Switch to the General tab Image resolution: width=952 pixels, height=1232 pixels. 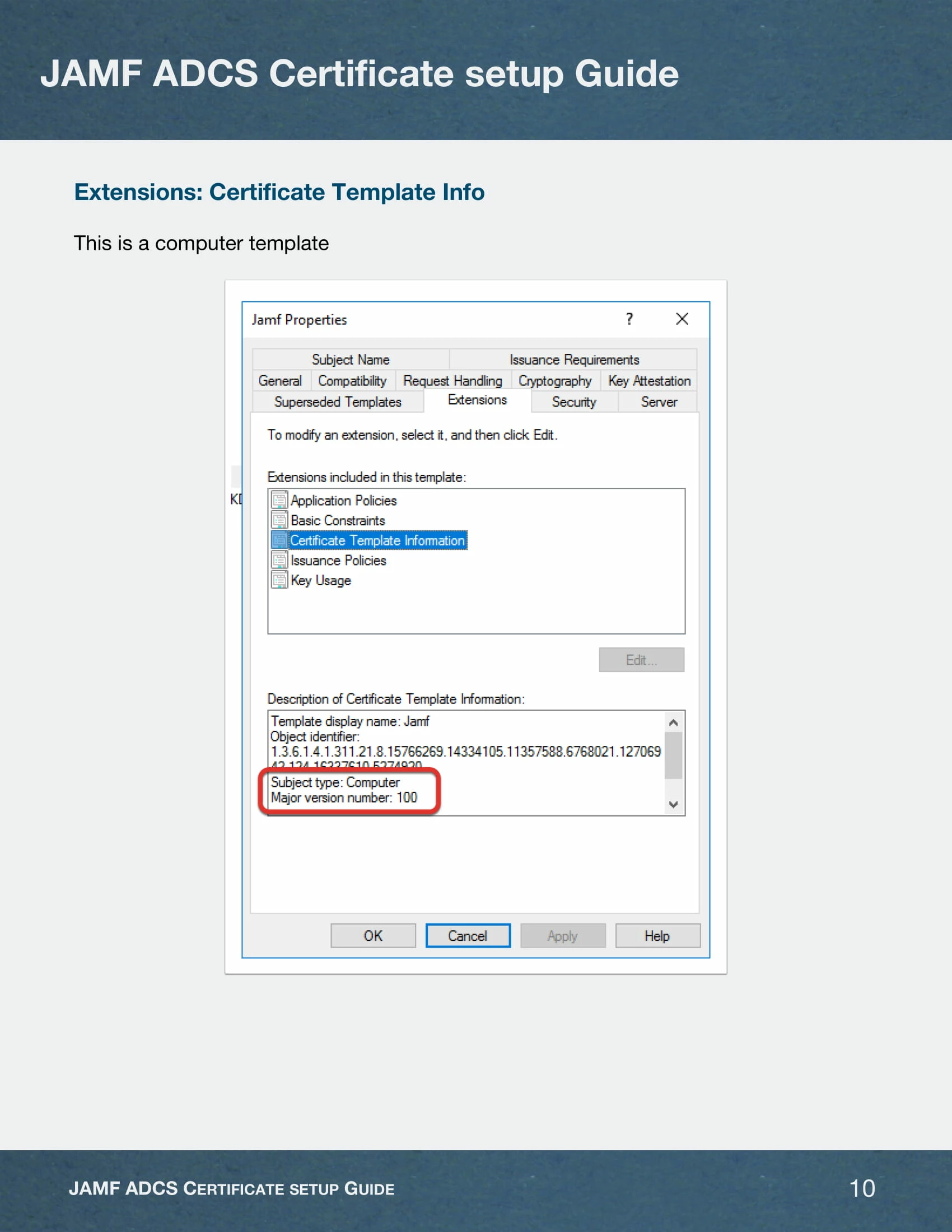coord(281,381)
